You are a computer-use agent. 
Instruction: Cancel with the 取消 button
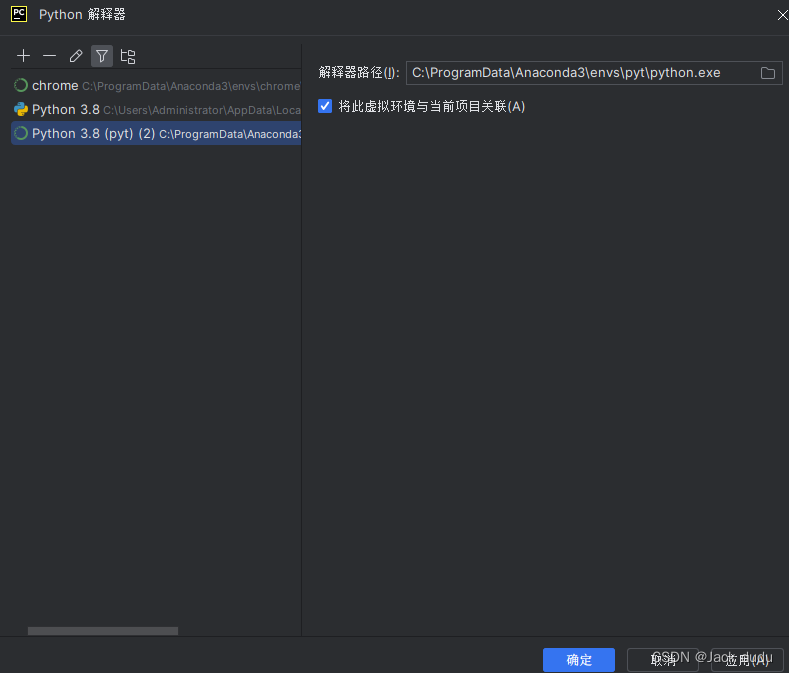[663, 660]
